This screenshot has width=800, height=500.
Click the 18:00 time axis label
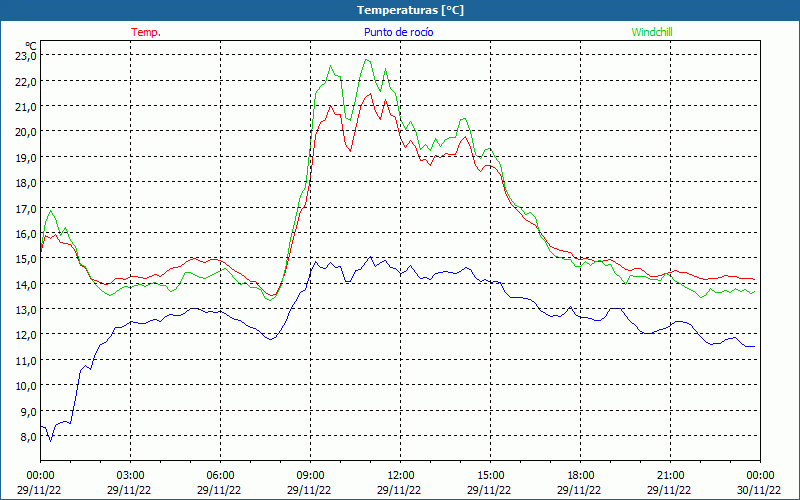click(581, 476)
